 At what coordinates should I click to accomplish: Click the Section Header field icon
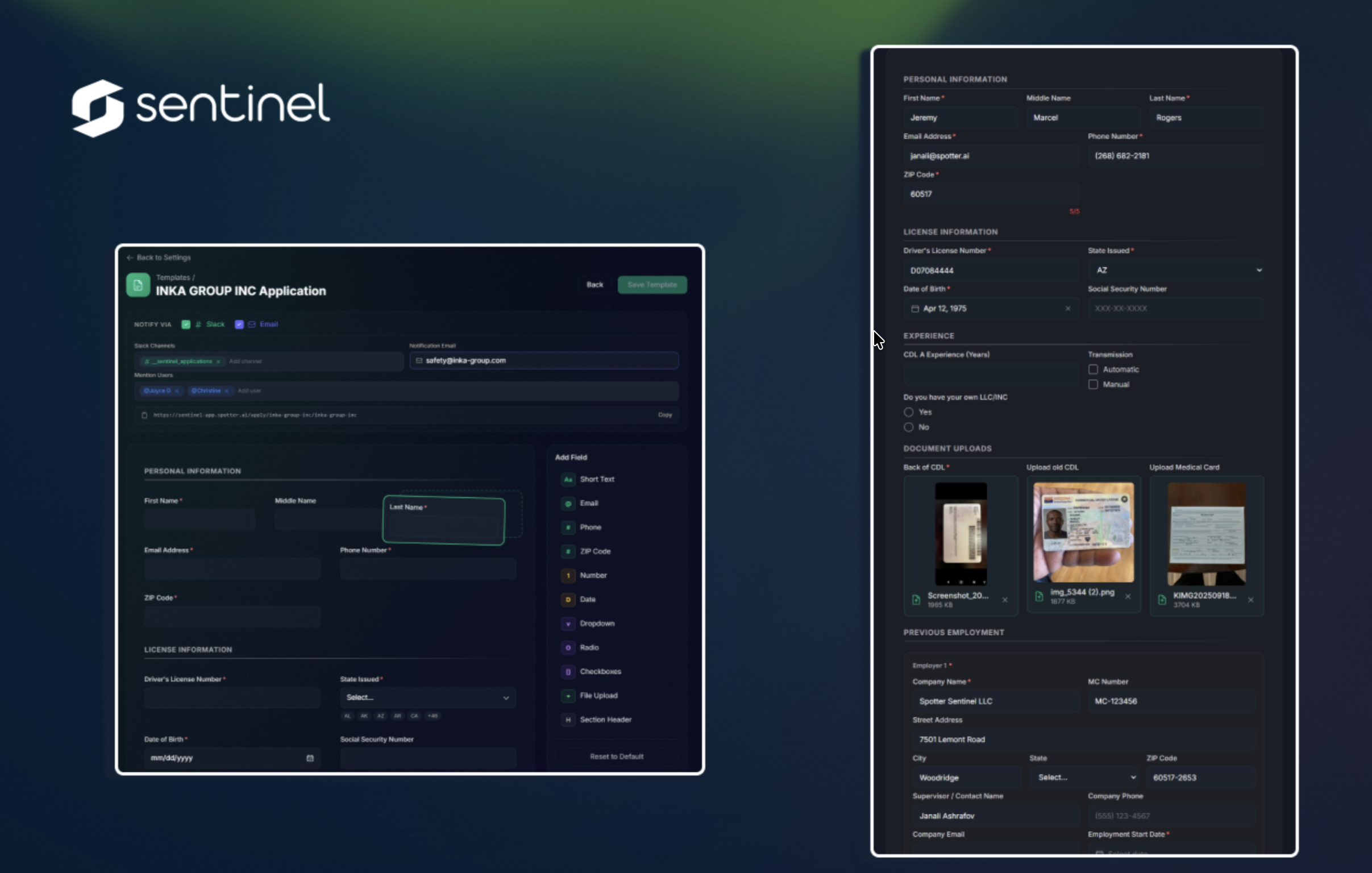tap(567, 720)
